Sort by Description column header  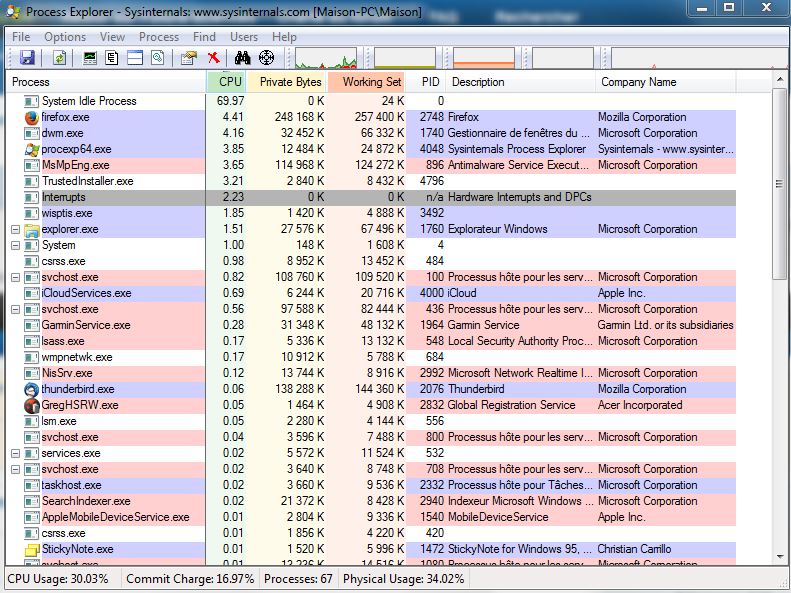522,82
